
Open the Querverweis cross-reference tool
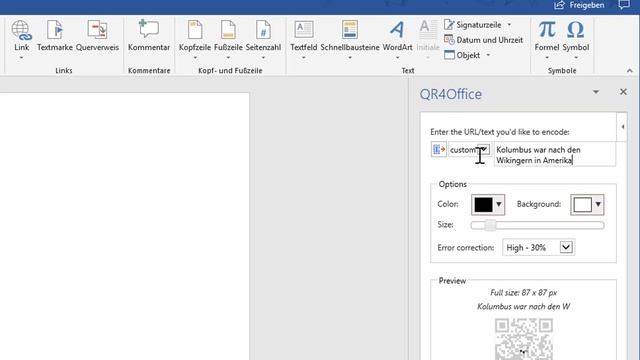tap(97, 37)
